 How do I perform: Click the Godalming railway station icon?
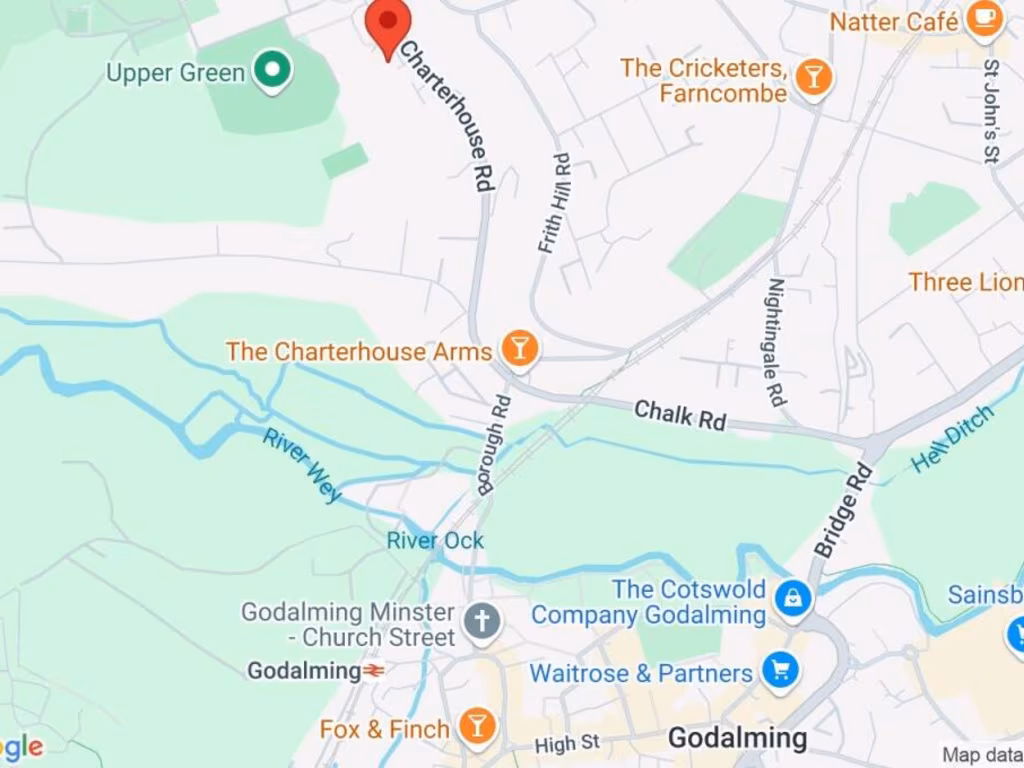[374, 671]
